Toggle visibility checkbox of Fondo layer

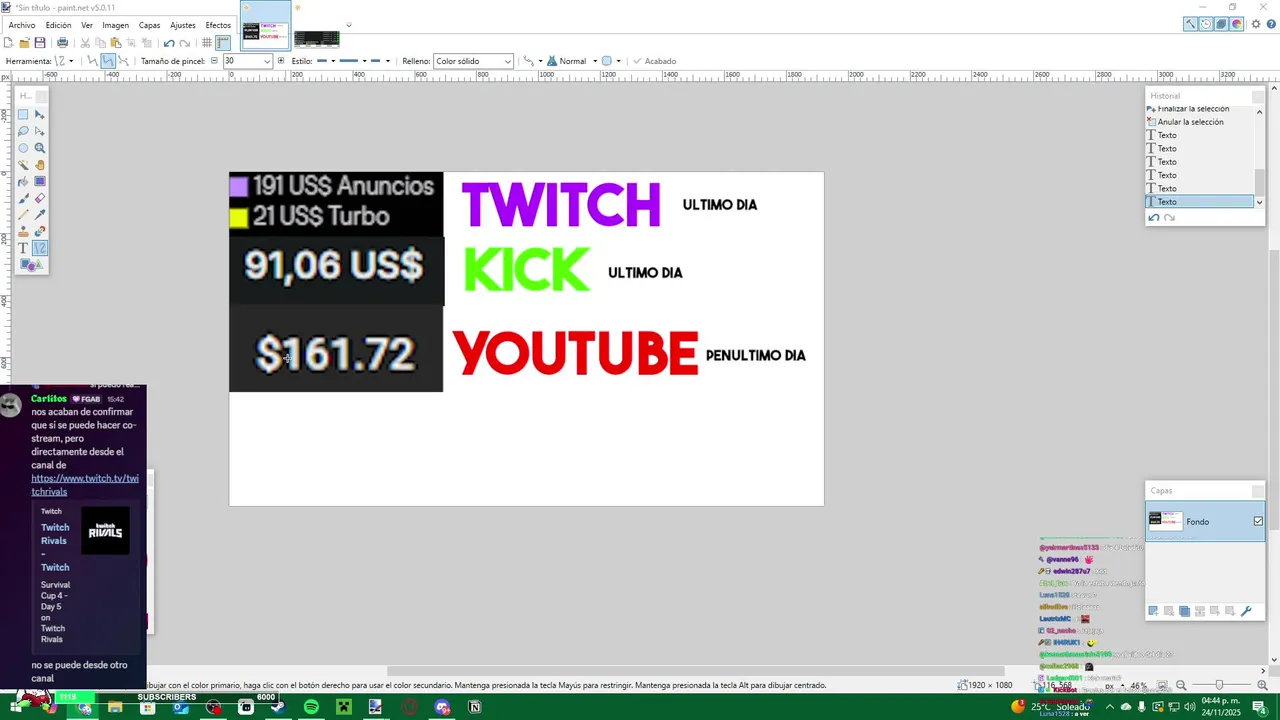coord(1258,521)
